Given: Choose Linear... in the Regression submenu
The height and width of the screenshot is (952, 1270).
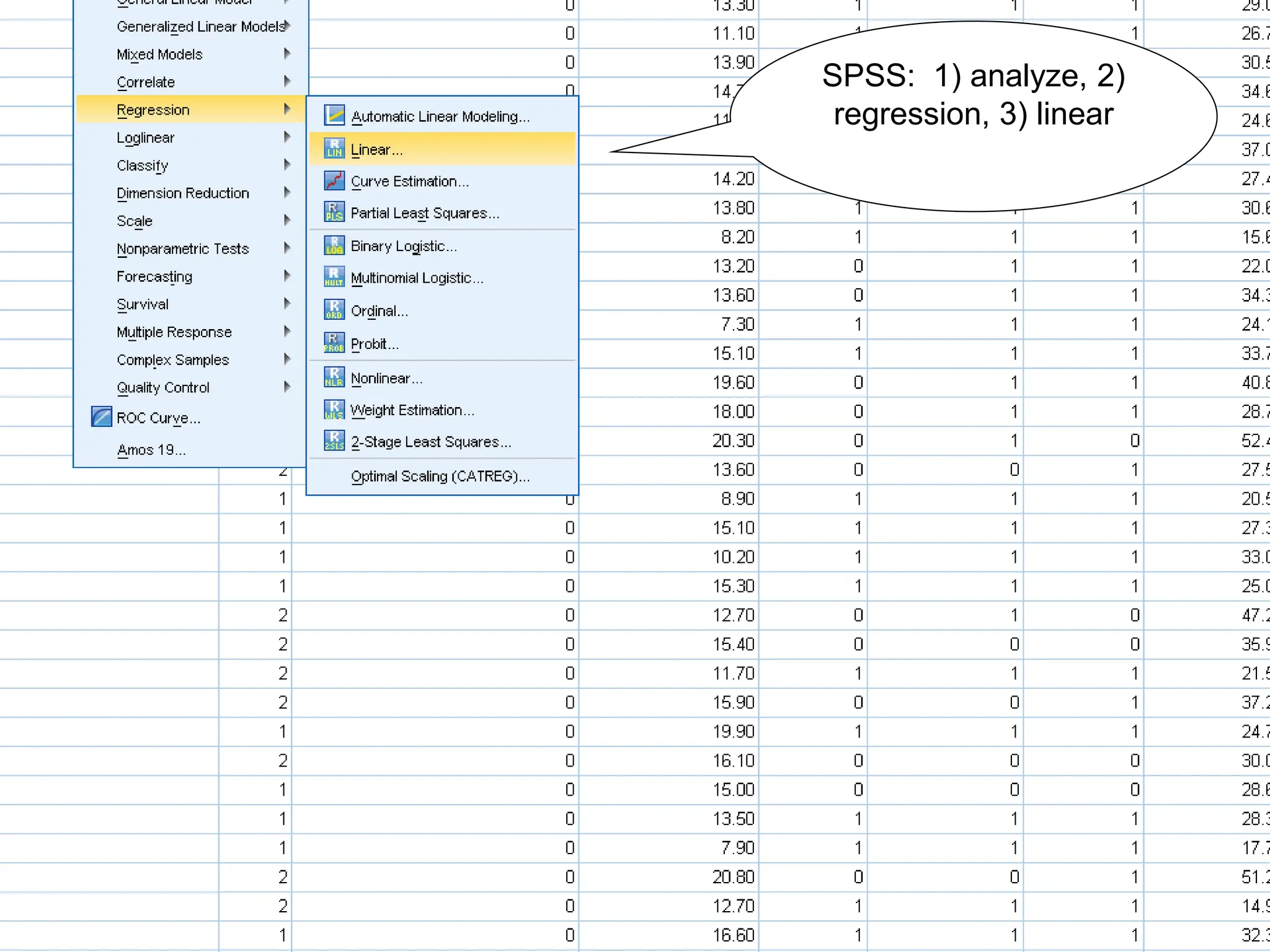Looking at the screenshot, I should click(x=443, y=149).
